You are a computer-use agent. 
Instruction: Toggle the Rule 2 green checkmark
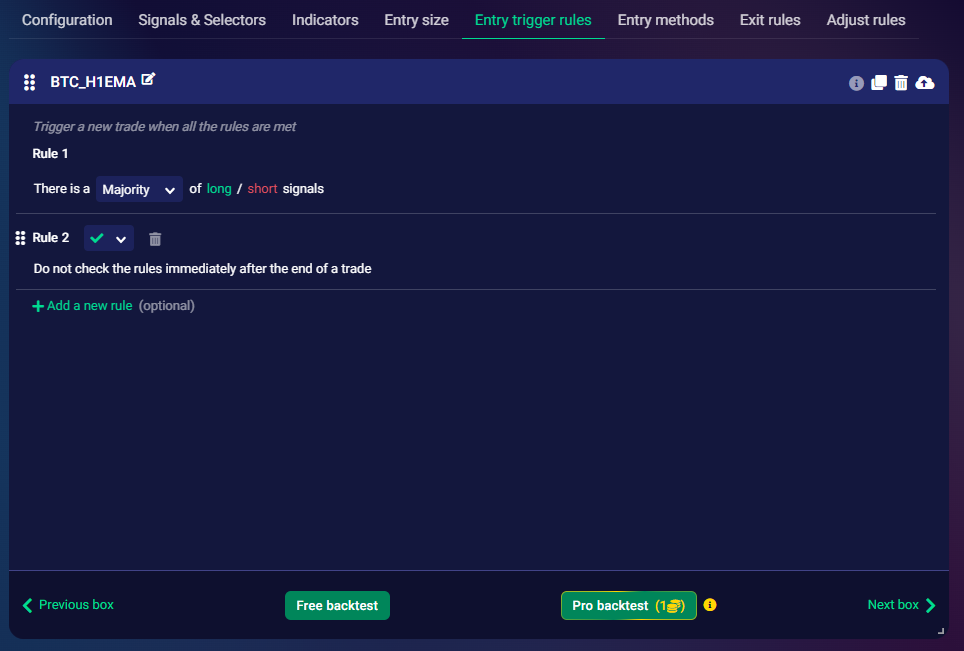tap(97, 238)
